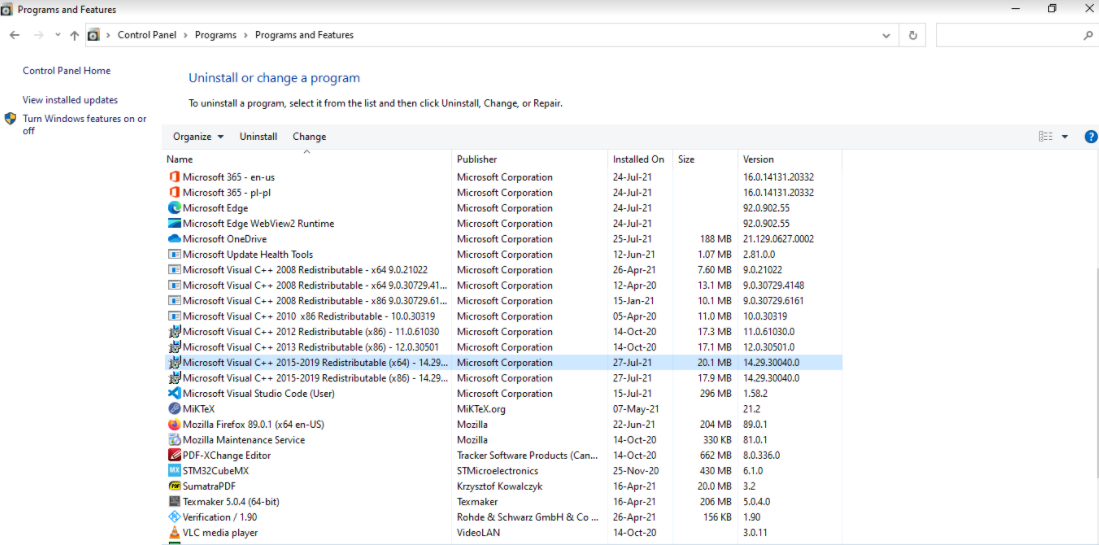
Task: Click the Mozilla Maintenance Service icon
Action: (x=175, y=440)
